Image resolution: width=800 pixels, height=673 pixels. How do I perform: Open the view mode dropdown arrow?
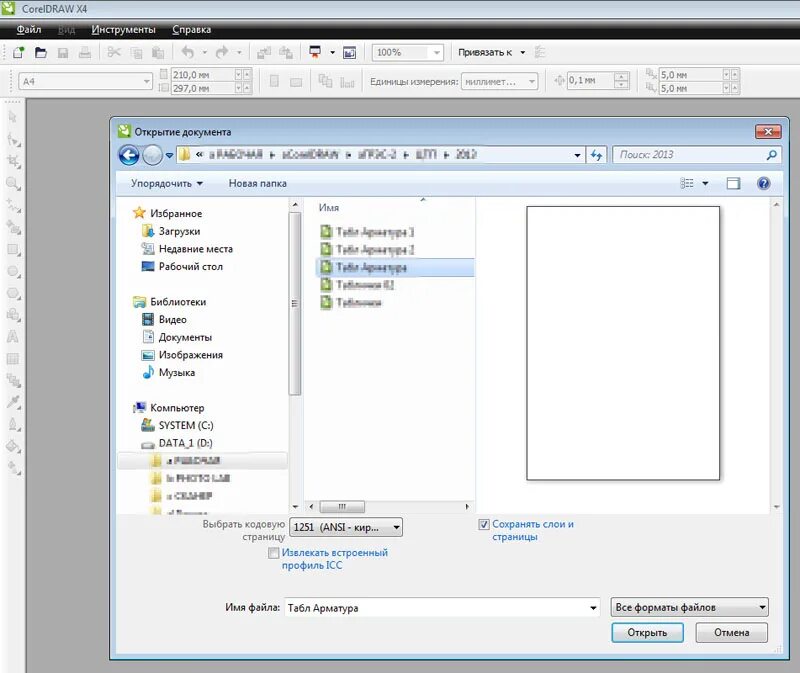point(705,183)
